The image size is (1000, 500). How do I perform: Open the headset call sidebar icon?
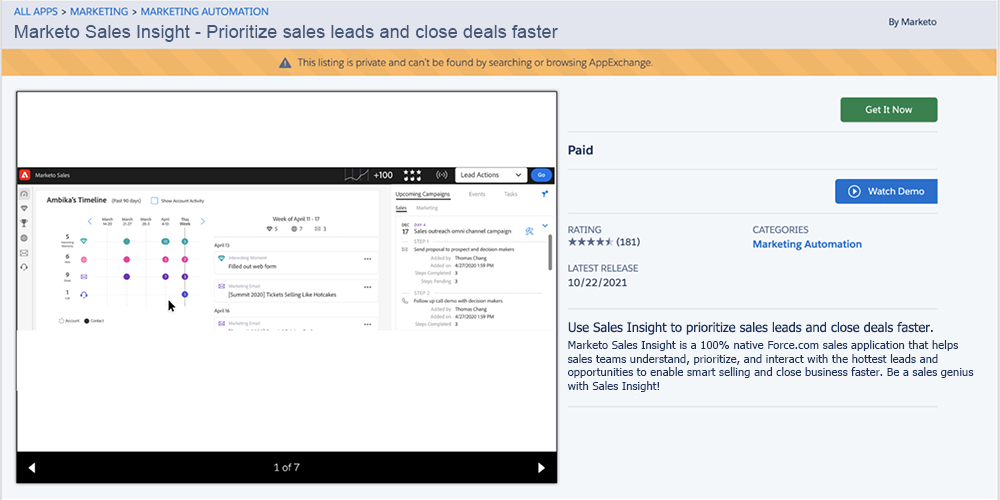pos(24,267)
